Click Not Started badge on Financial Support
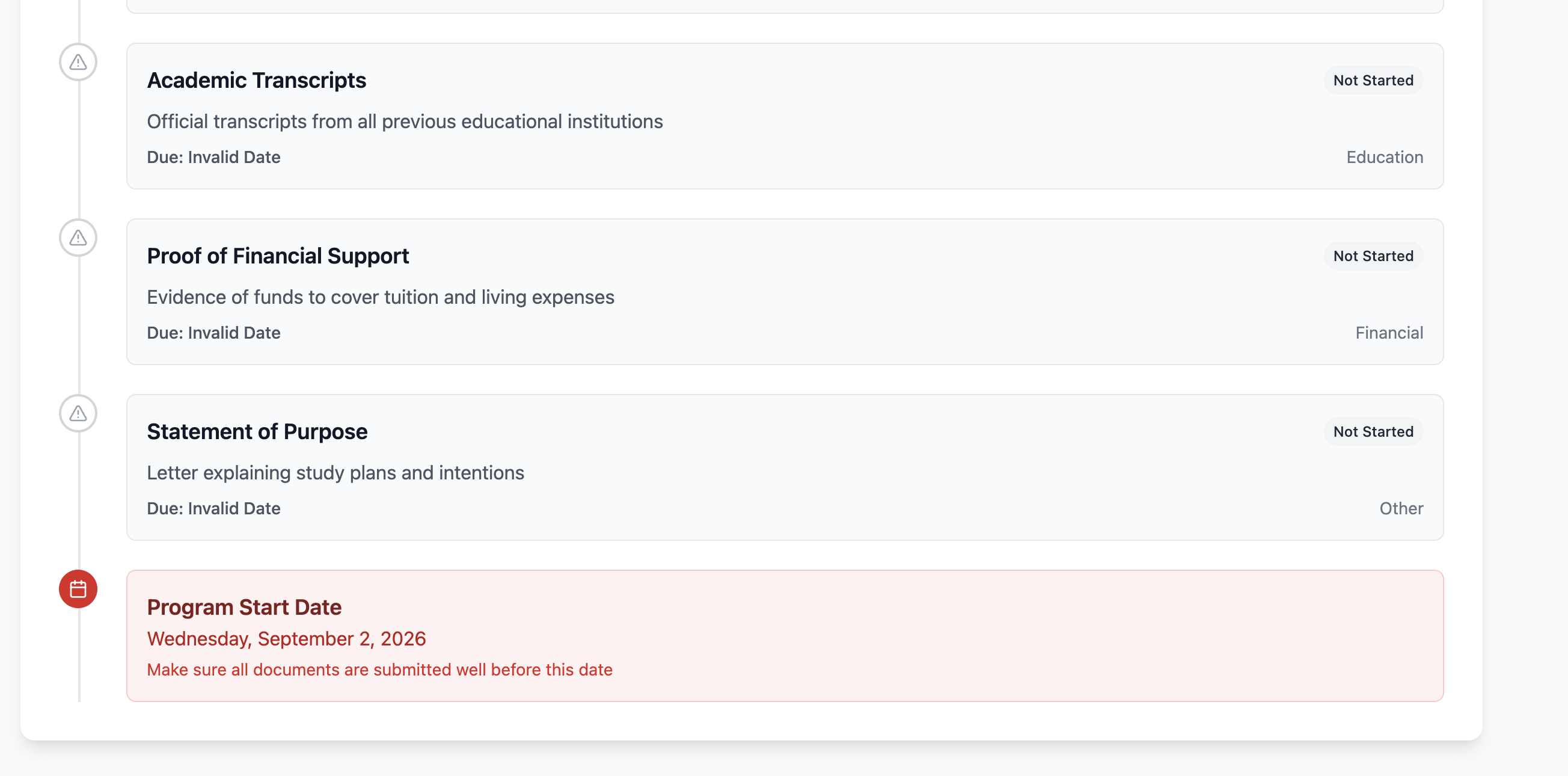The height and width of the screenshot is (776, 1568). (1373, 256)
